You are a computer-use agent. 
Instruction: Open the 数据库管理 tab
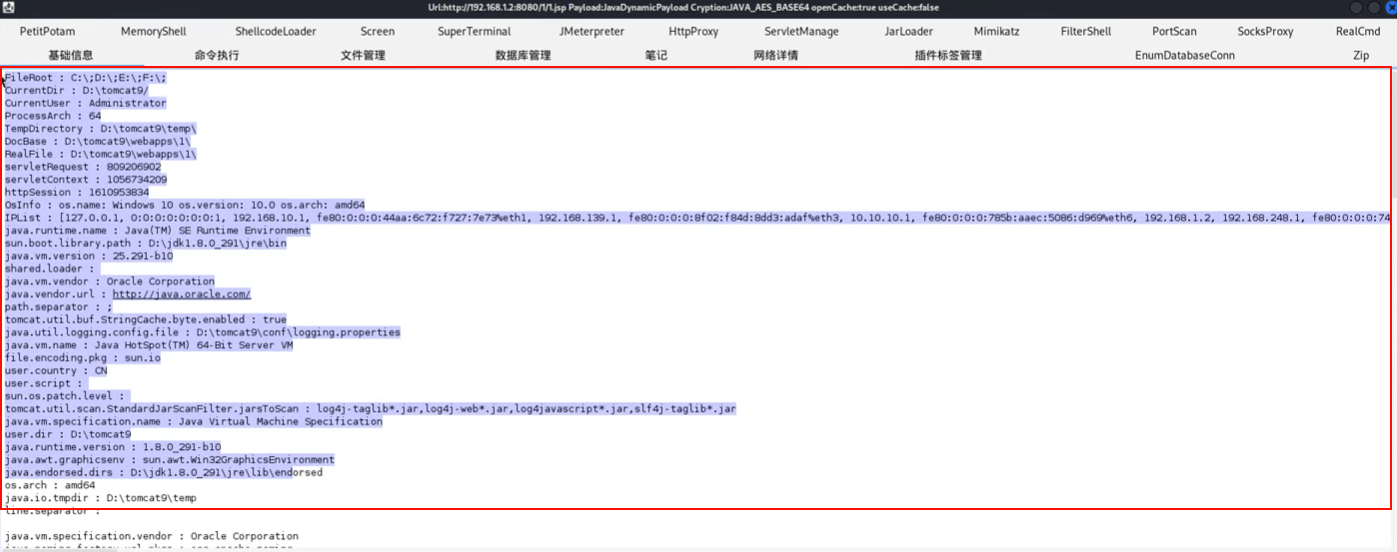pos(523,55)
